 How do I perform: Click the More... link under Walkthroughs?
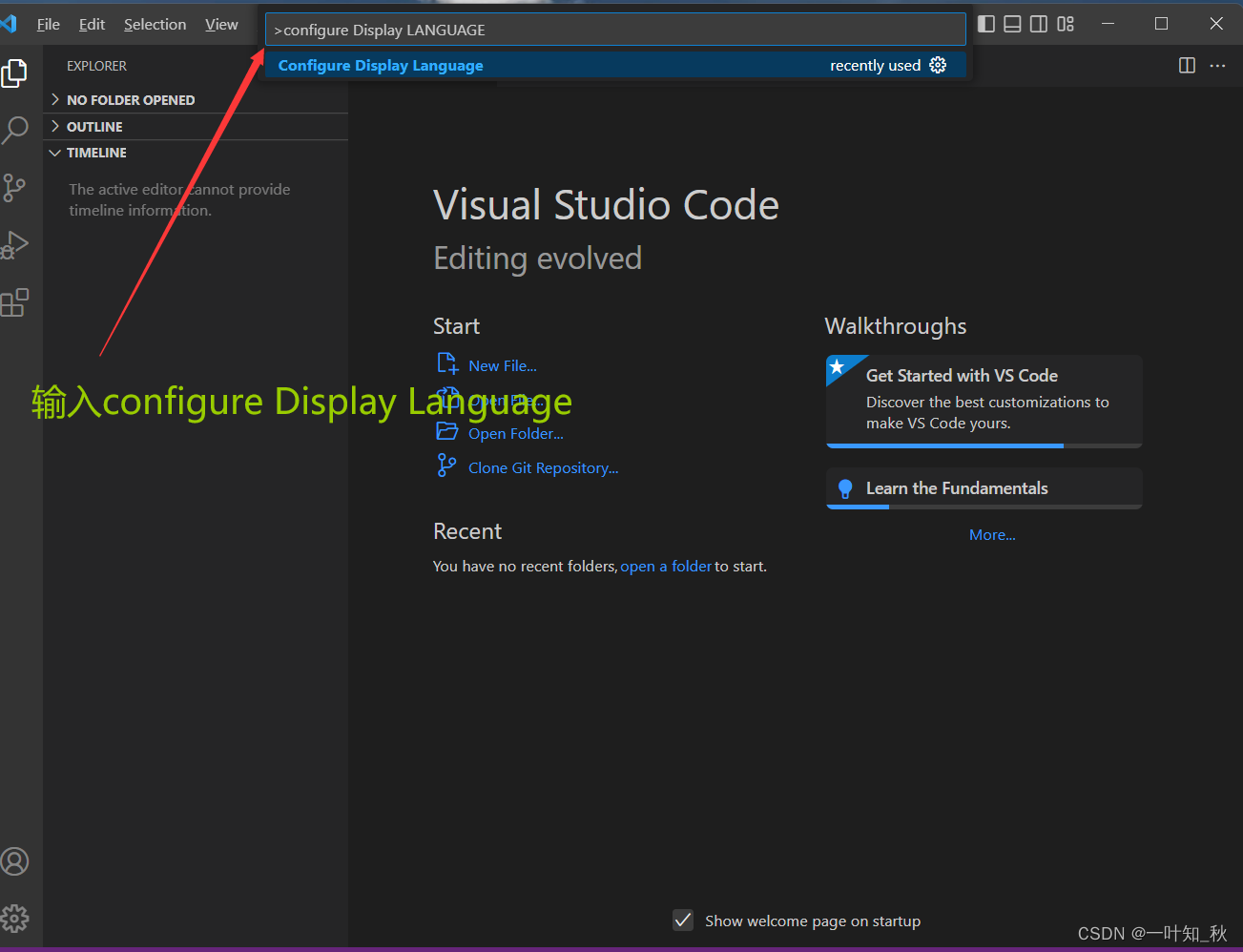(992, 534)
